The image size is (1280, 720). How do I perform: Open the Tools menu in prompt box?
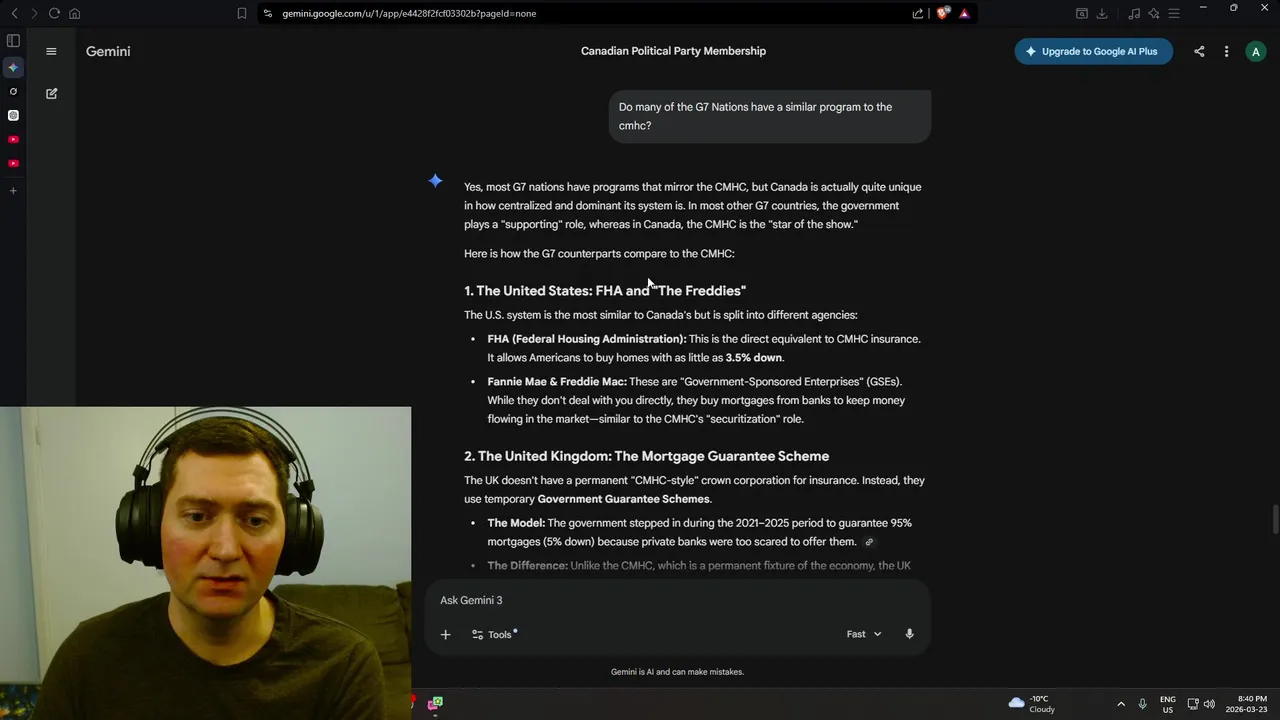pos(494,634)
